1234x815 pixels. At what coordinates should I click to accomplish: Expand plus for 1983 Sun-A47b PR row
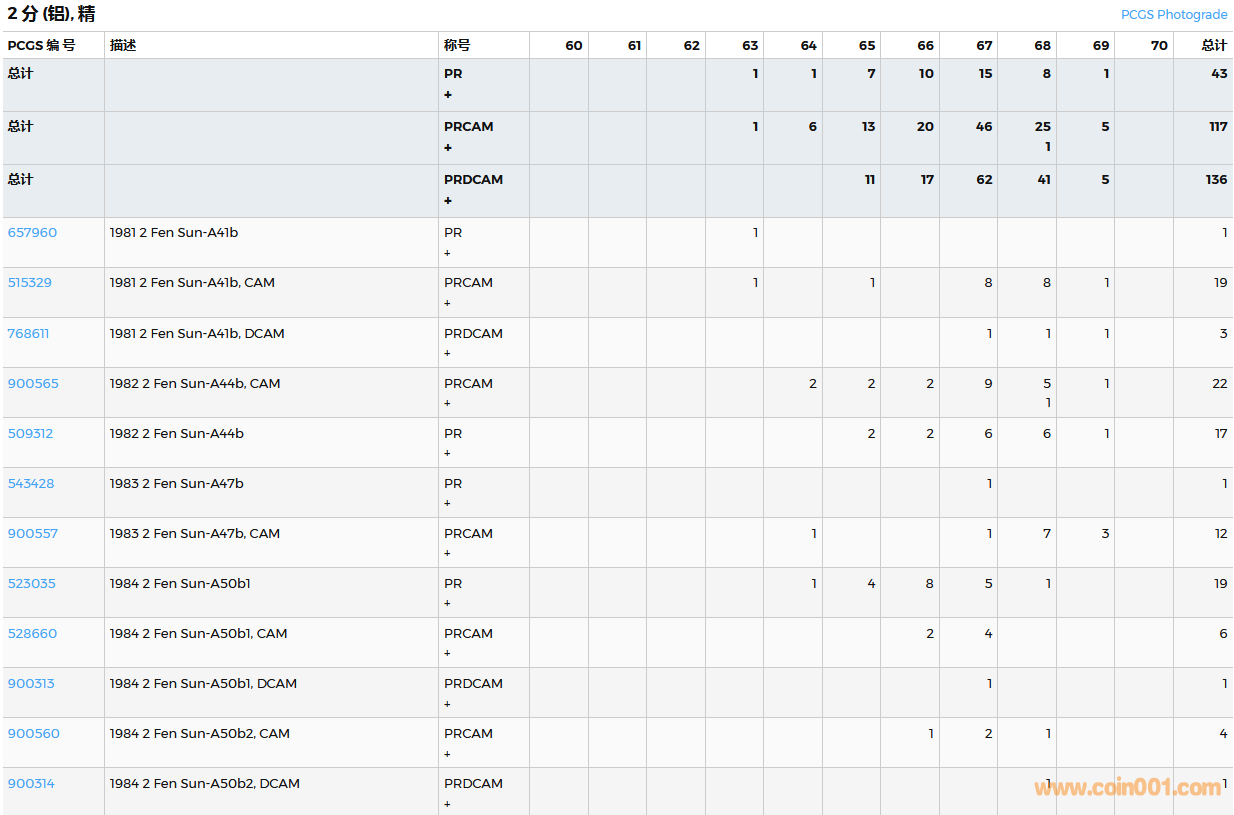(x=448, y=504)
